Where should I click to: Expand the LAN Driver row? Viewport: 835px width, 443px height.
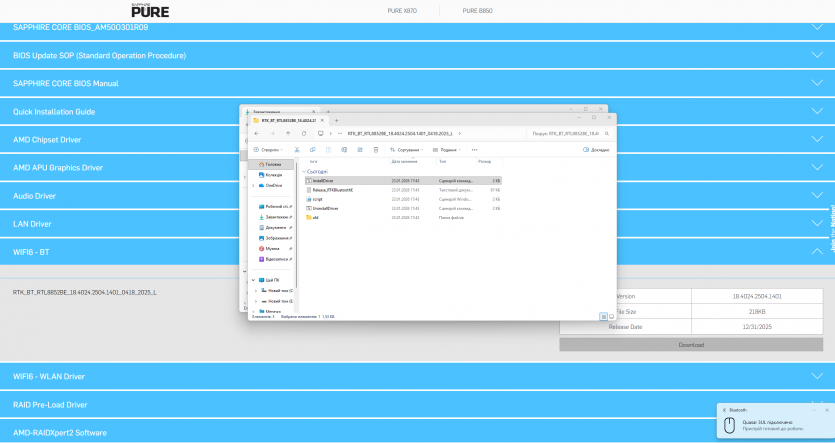point(816,224)
